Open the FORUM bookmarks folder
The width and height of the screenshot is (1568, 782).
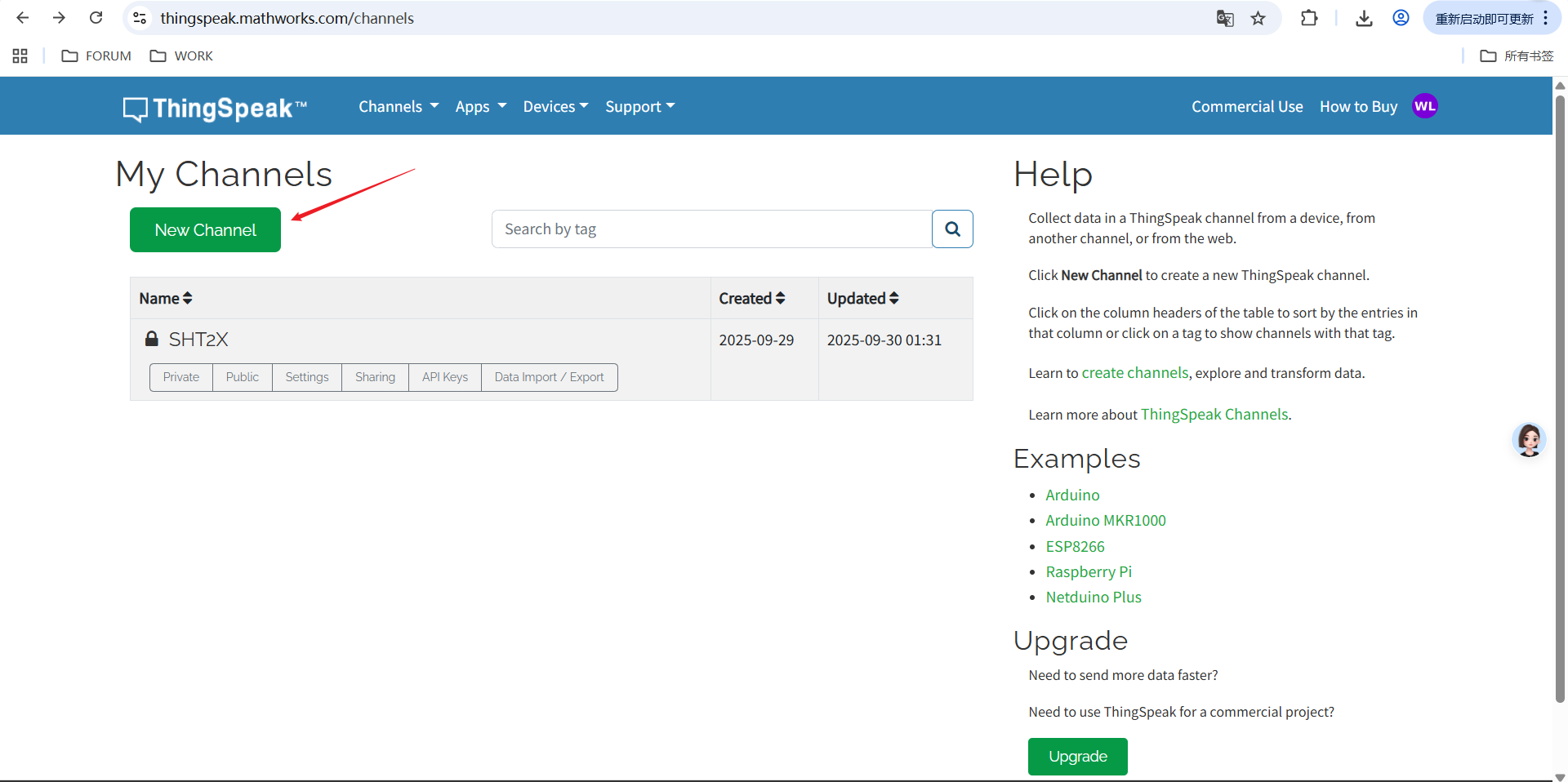pyautogui.click(x=96, y=56)
